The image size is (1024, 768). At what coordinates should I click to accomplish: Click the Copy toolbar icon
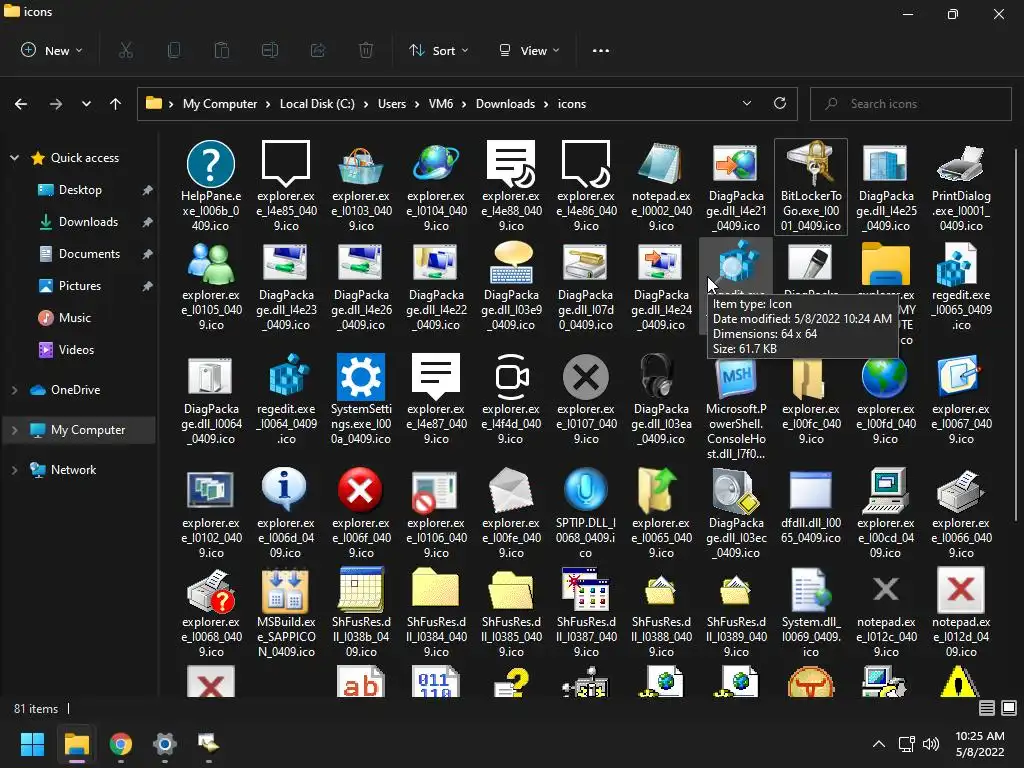tap(174, 50)
